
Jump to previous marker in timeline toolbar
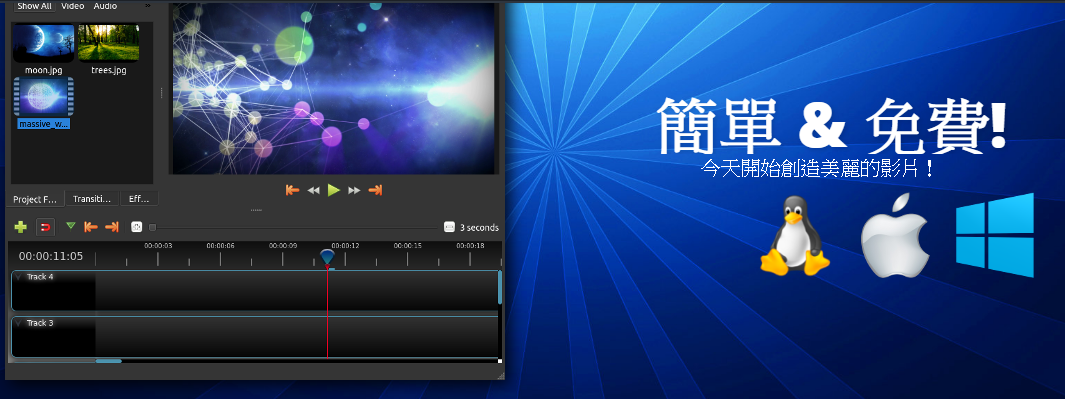point(90,227)
